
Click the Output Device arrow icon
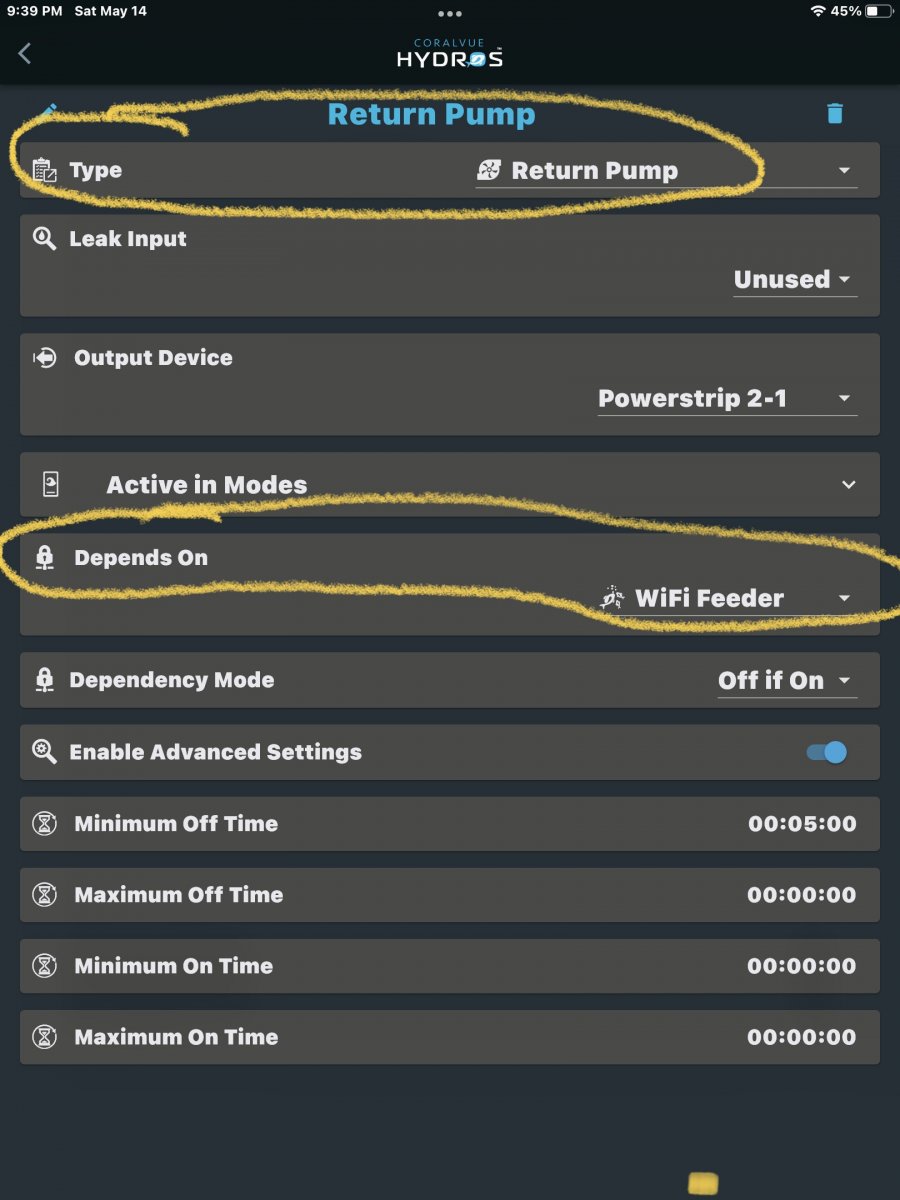coord(46,358)
